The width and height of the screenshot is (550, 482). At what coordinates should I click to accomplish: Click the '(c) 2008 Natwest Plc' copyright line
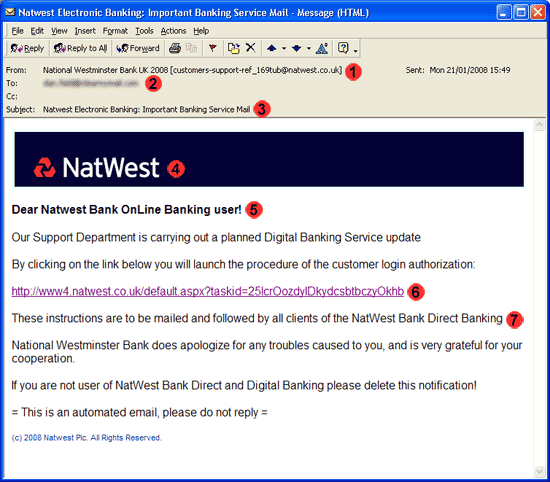[86, 437]
